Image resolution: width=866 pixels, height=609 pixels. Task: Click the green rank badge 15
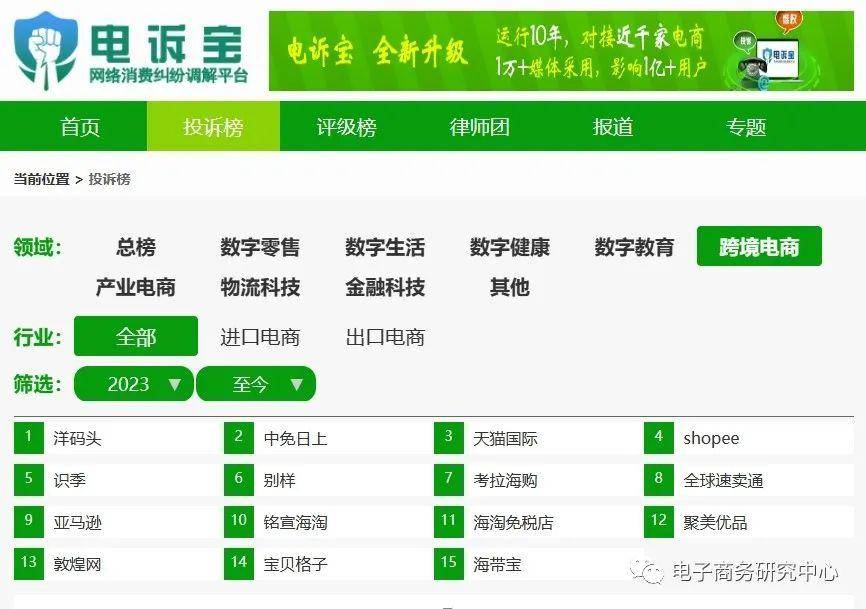[x=448, y=564]
